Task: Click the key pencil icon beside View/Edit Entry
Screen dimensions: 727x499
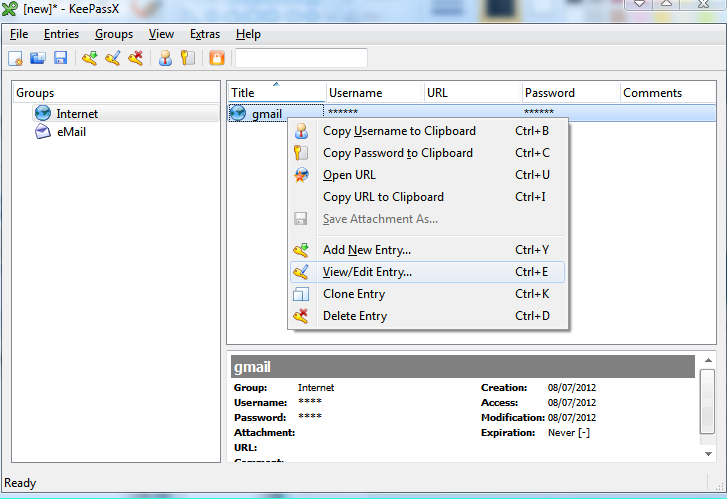Action: point(301,272)
